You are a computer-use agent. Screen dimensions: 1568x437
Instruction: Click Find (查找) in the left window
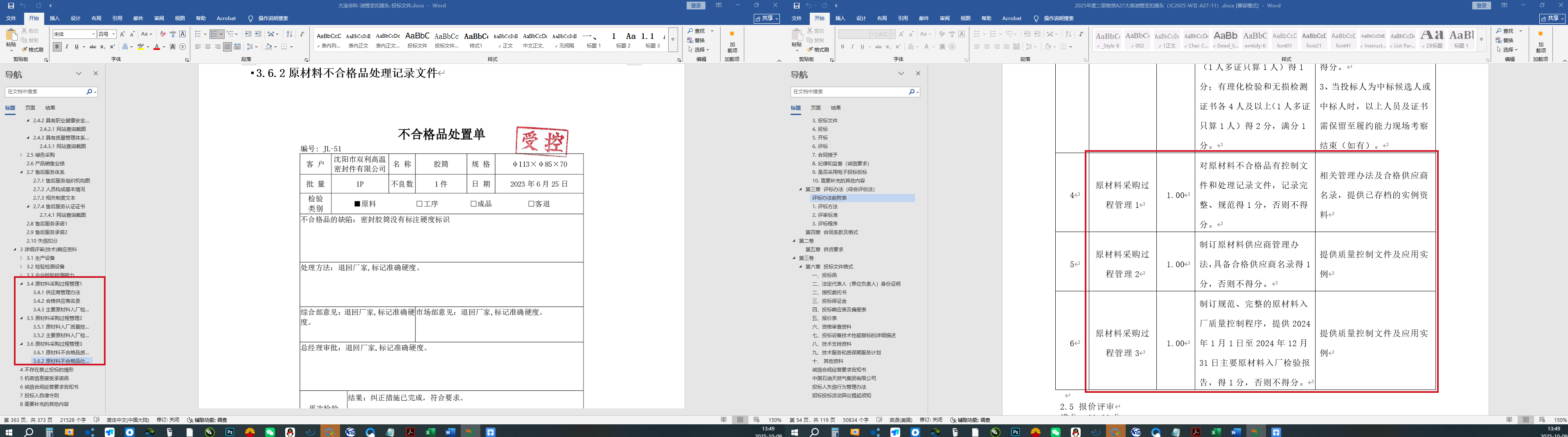click(696, 31)
